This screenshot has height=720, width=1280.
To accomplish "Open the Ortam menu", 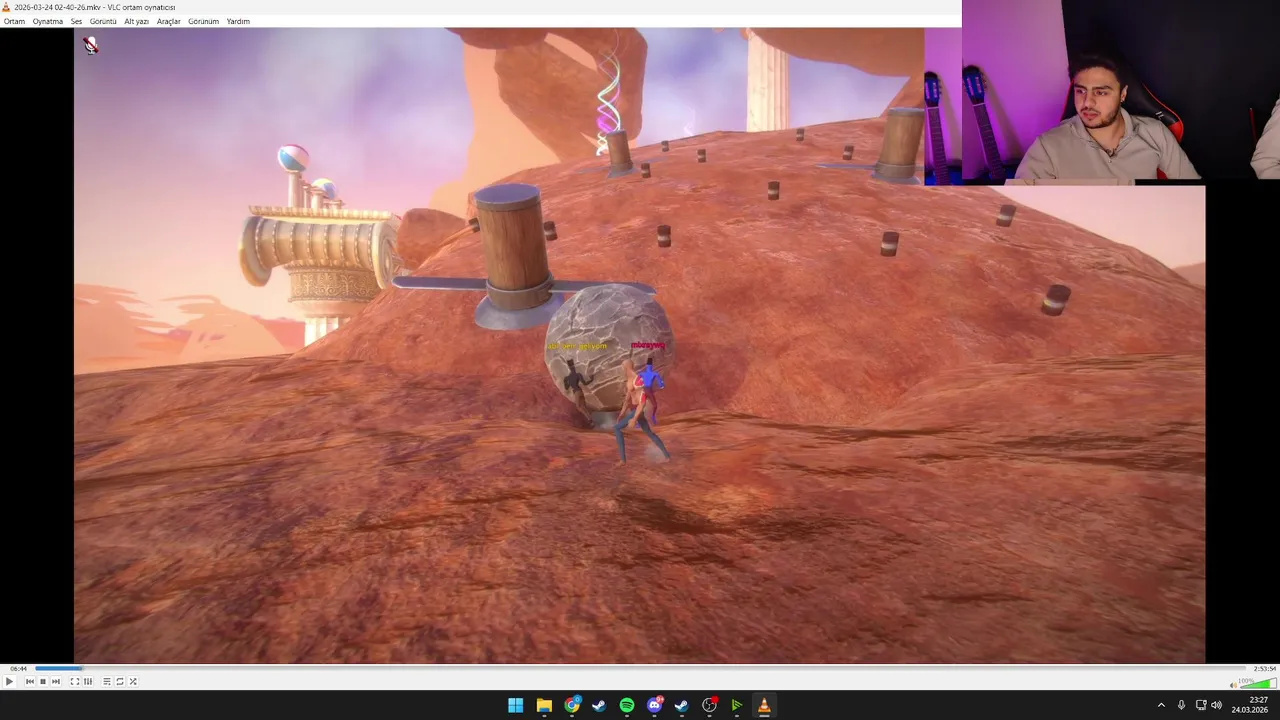I will (14, 21).
